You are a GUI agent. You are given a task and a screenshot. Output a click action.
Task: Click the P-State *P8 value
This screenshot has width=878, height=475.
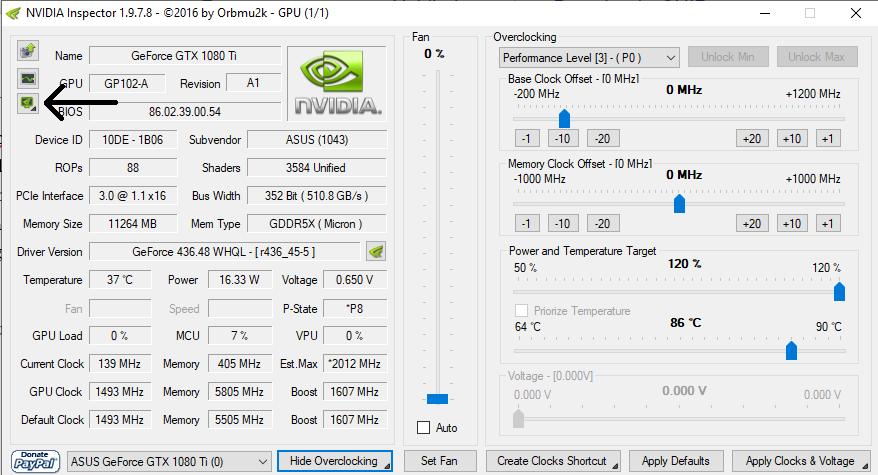point(355,309)
